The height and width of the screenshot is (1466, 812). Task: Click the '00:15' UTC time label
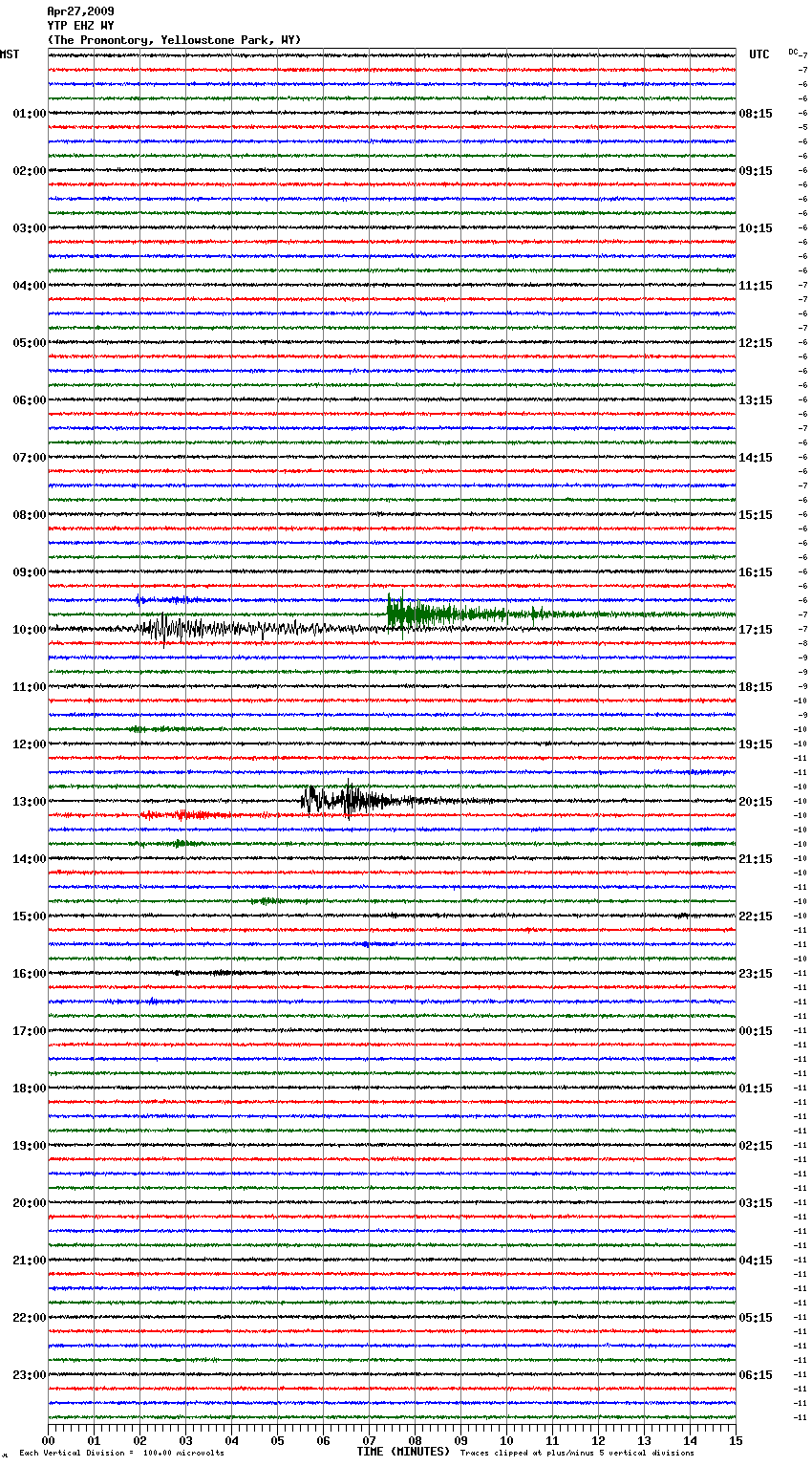(x=756, y=1031)
